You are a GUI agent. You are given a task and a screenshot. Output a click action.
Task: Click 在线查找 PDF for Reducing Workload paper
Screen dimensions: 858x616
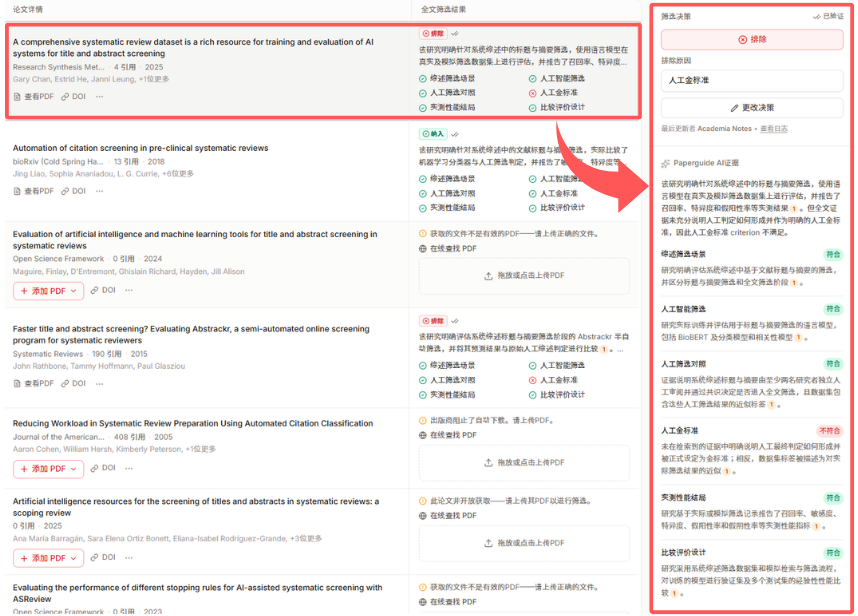tap(448, 435)
